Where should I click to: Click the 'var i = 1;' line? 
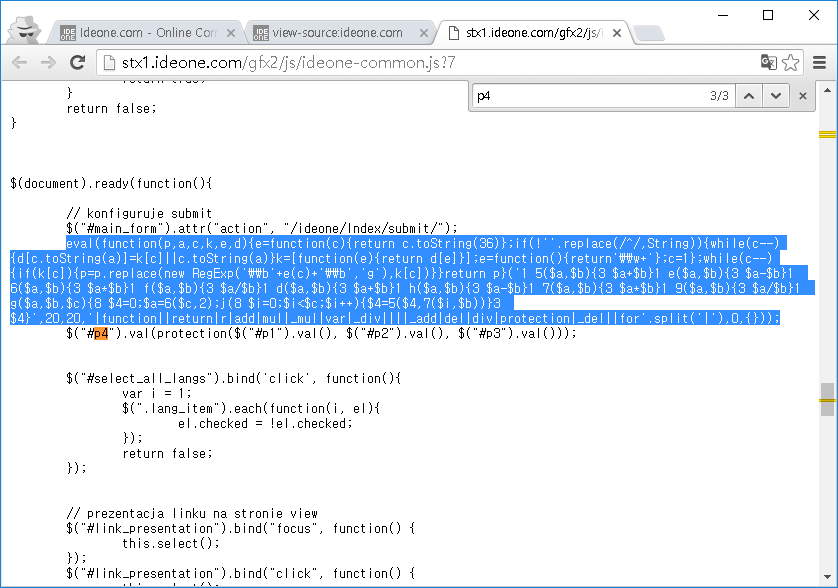tap(157, 394)
